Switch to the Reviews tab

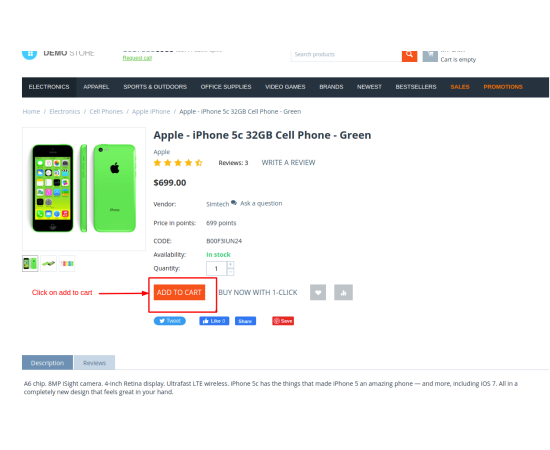coord(94,363)
